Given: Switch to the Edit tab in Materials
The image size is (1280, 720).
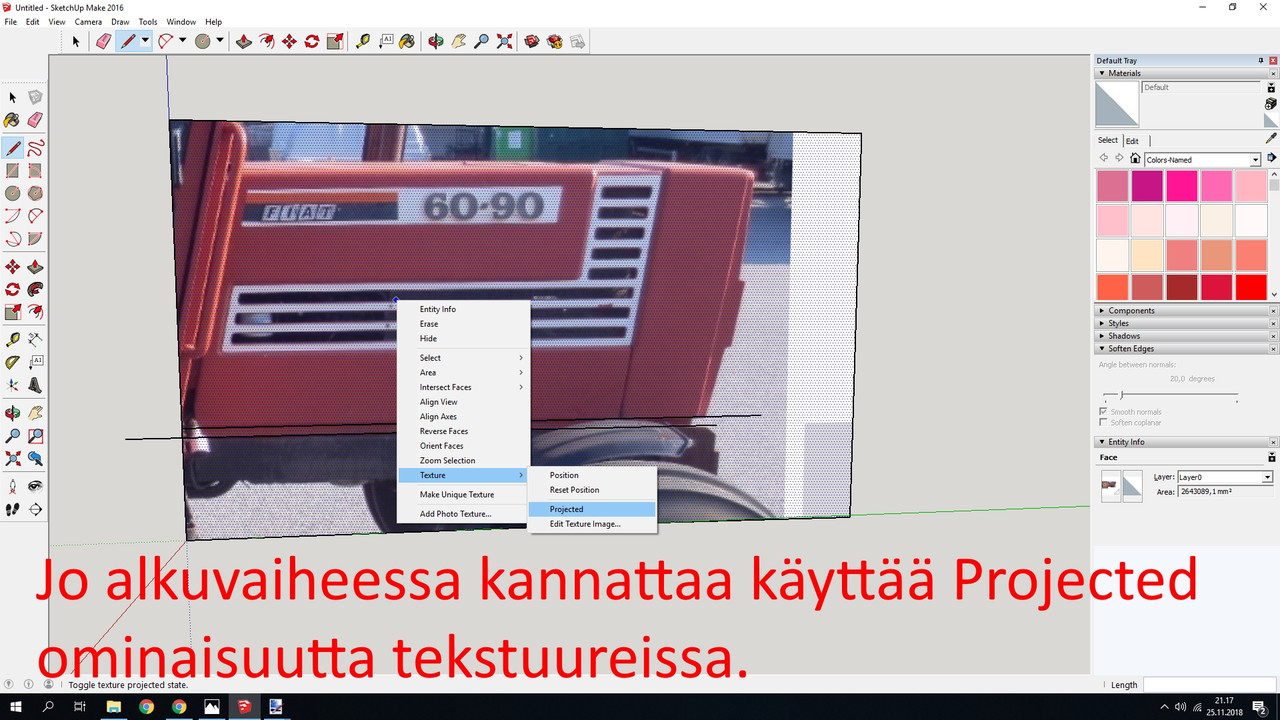Looking at the screenshot, I should point(1132,141).
